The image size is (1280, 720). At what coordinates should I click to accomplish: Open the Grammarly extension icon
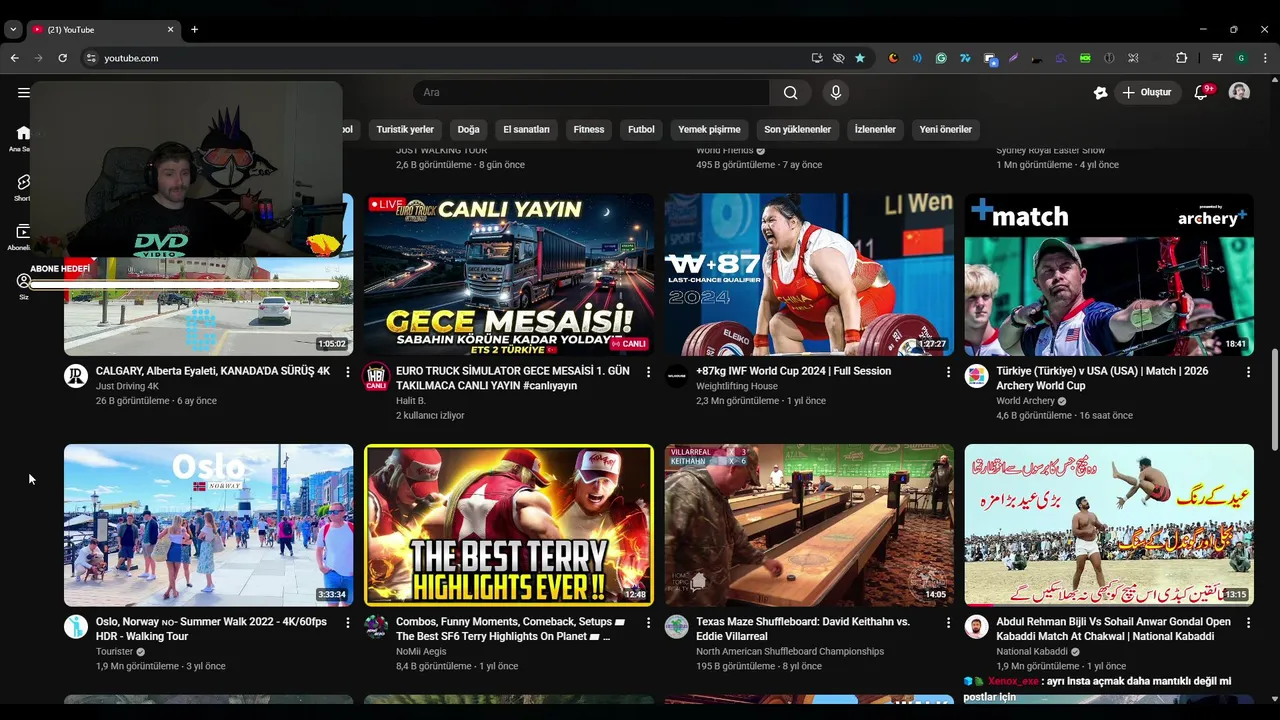click(x=941, y=58)
